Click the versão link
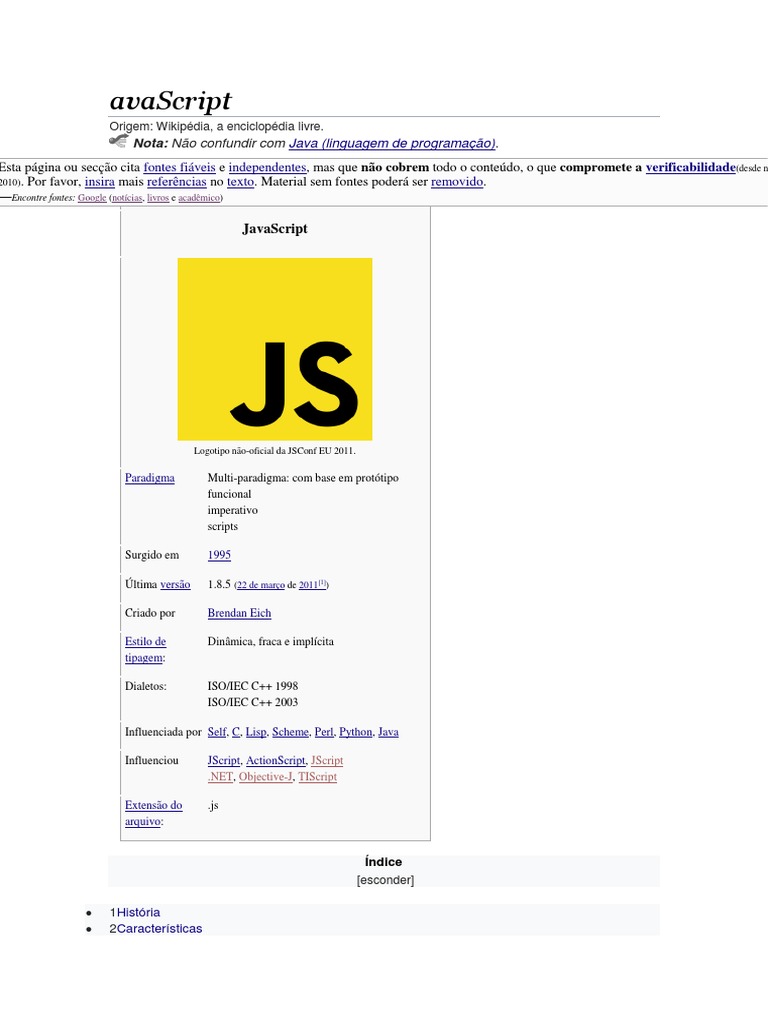This screenshot has width=768, height=1024. tap(175, 584)
